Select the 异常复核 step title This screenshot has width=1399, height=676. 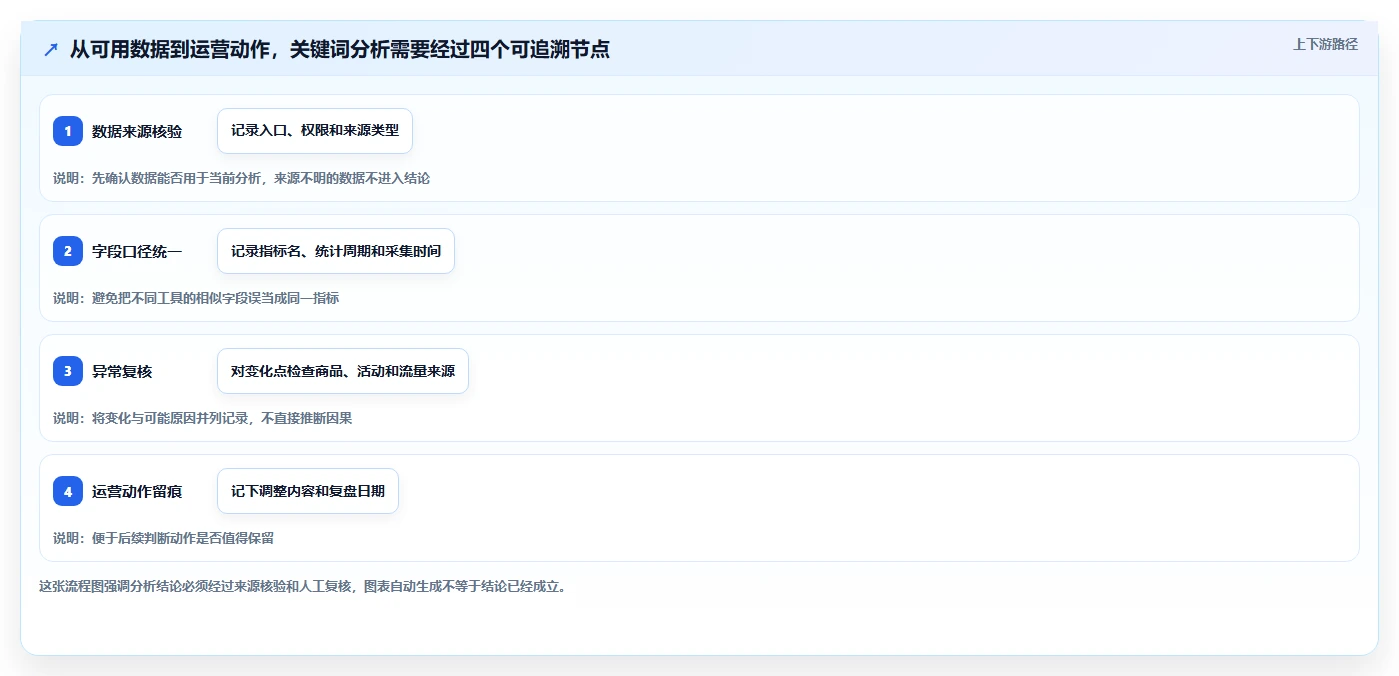click(122, 371)
